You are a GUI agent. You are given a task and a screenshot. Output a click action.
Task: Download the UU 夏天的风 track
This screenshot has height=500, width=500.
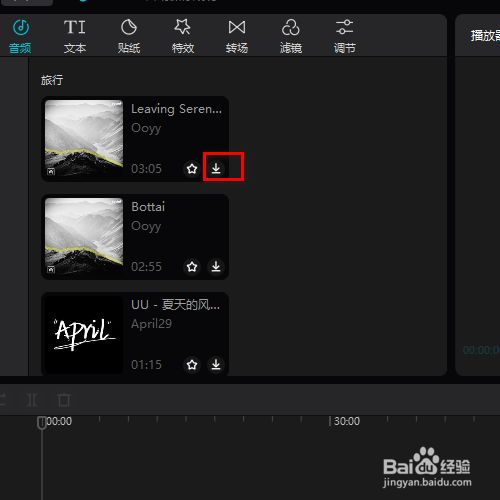216,364
